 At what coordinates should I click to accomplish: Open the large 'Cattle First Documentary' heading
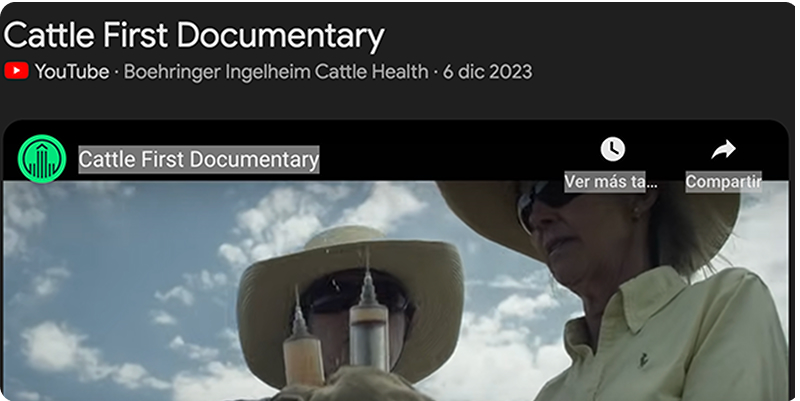click(194, 36)
